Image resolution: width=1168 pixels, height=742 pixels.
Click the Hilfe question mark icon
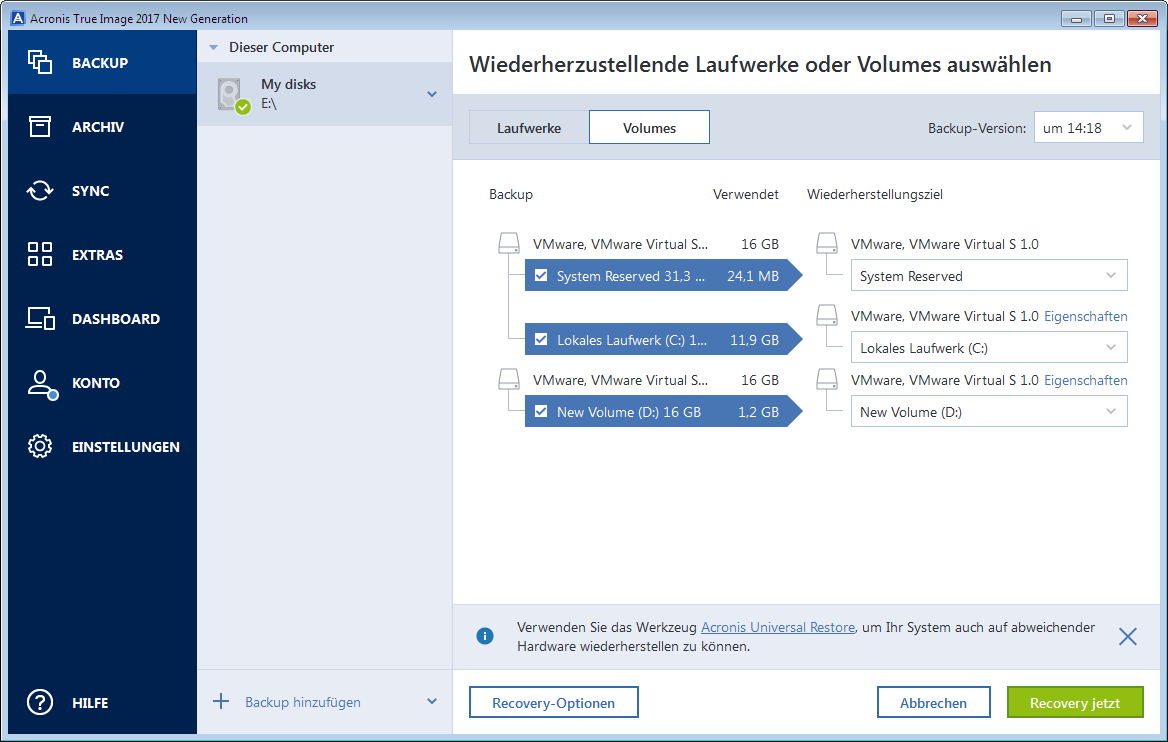pyautogui.click(x=39, y=702)
